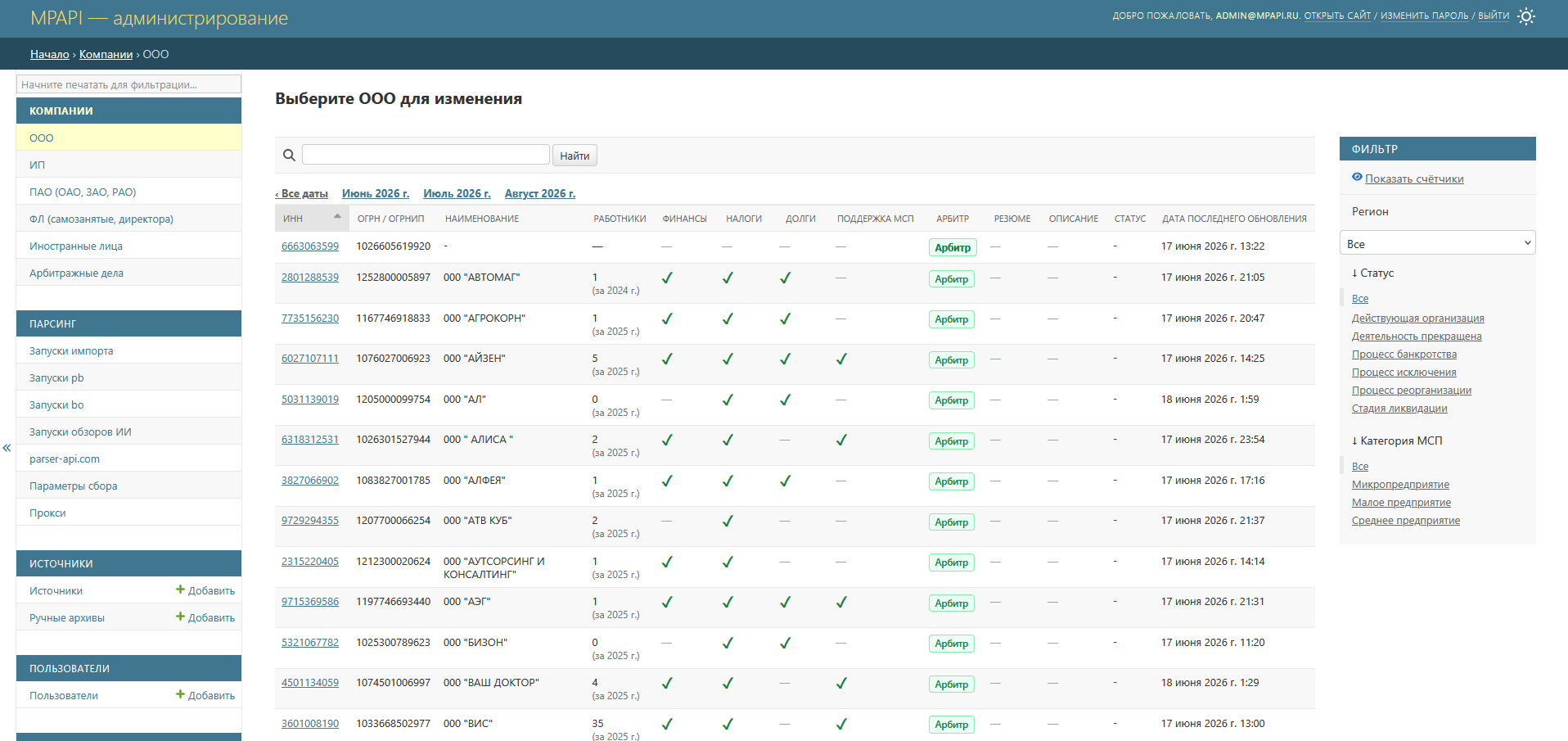Click Изменить пароль in header

coord(1425,16)
